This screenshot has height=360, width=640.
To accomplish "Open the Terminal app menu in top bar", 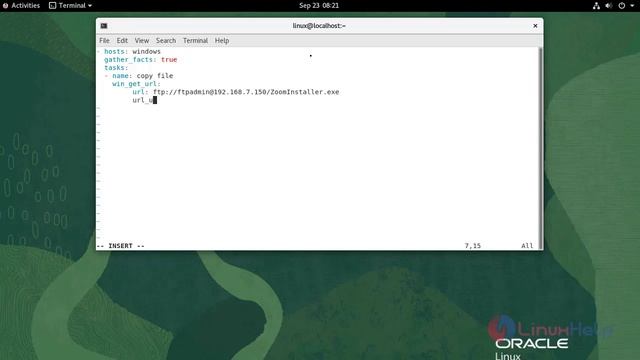I will pos(70,5).
